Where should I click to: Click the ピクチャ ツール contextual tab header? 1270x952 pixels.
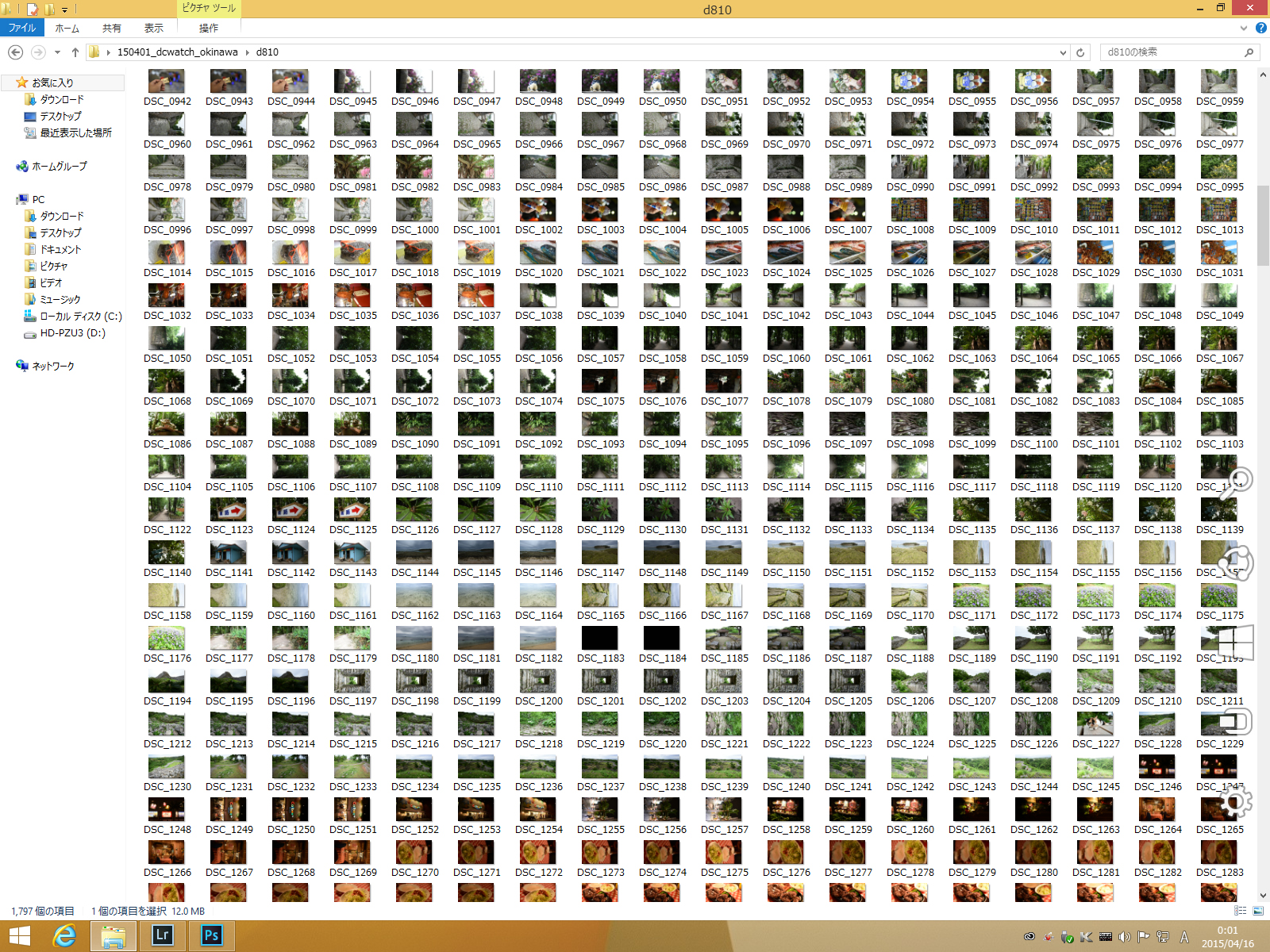tap(209, 8)
